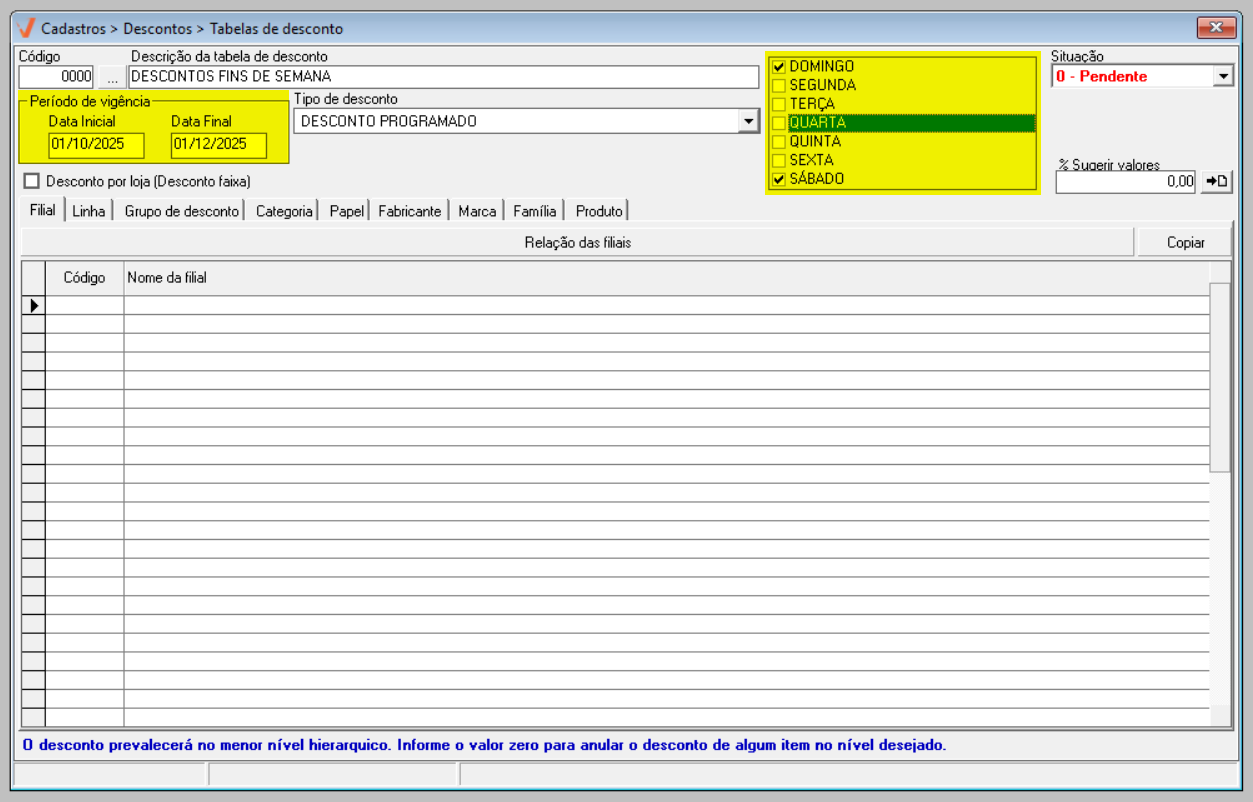Open the Situação dropdown list
Viewport: 1253px width, 802px height.
point(1223,76)
